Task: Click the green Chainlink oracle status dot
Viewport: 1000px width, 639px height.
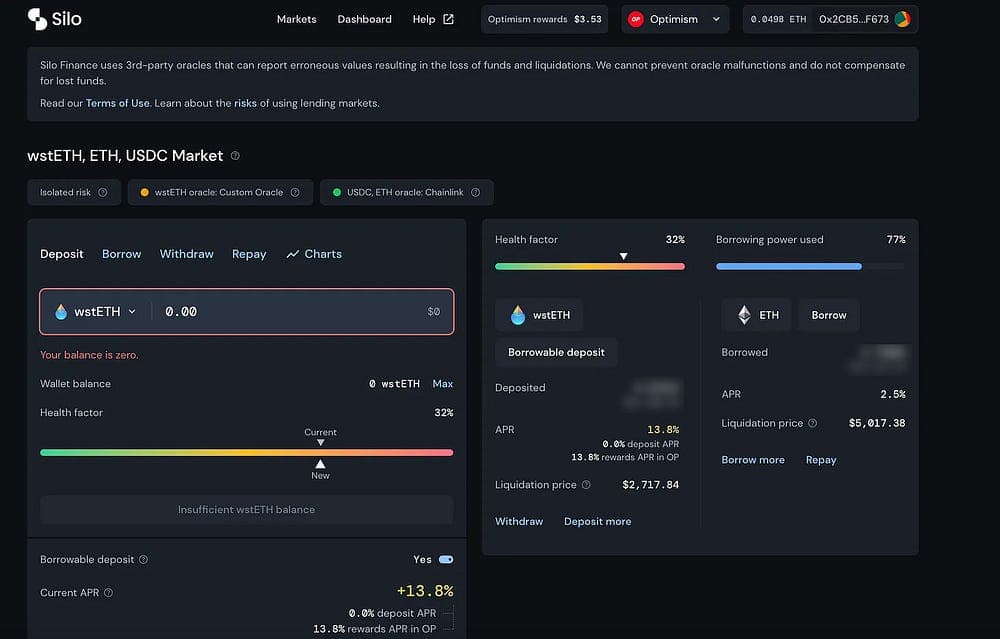Action: [337, 192]
